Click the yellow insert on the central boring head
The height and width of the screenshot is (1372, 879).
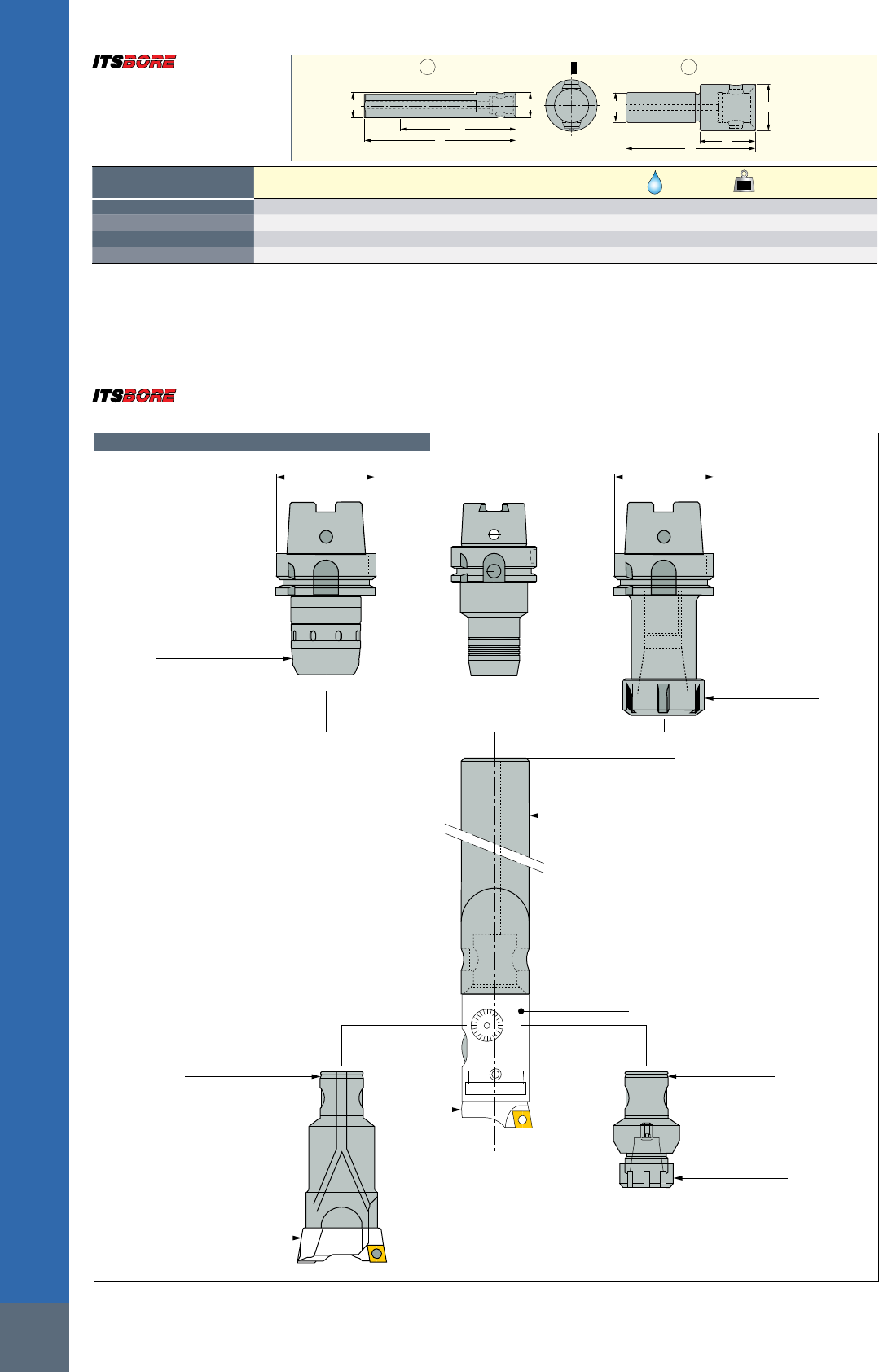[523, 1120]
